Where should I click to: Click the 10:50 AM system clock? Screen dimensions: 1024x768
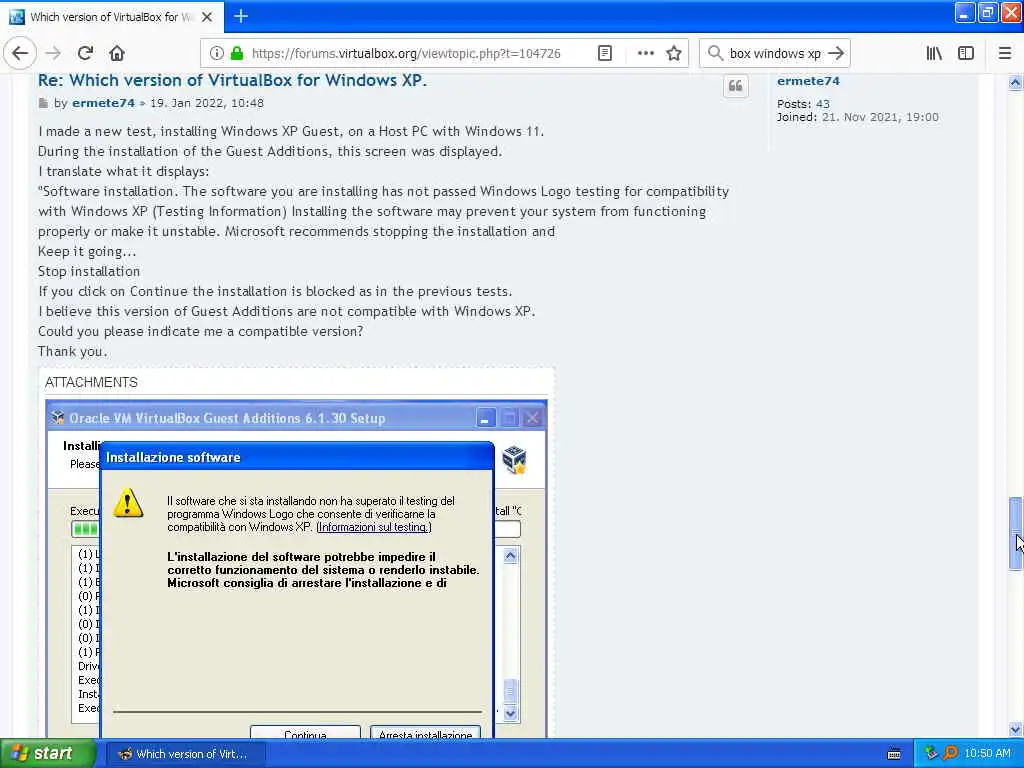(x=987, y=753)
